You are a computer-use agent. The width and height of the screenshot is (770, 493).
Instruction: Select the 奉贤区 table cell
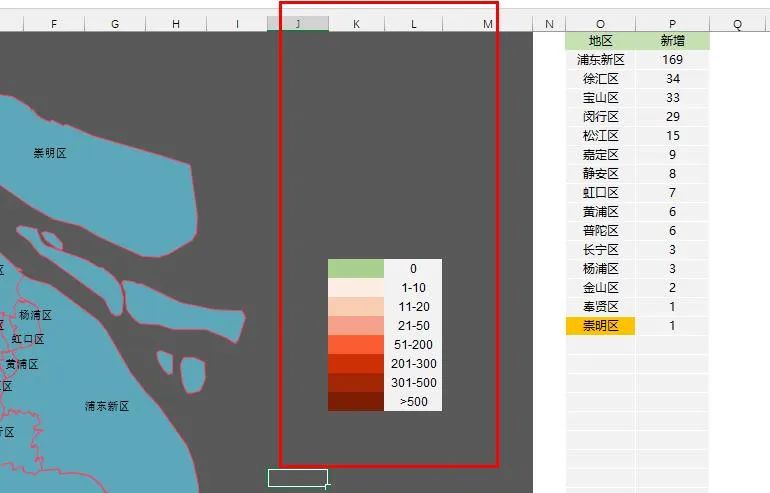point(600,306)
